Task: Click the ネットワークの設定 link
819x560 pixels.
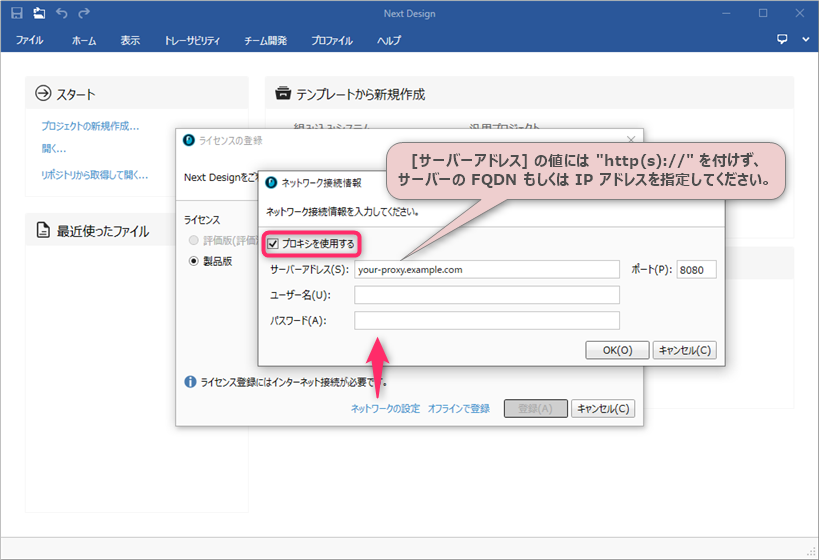Action: [385, 409]
